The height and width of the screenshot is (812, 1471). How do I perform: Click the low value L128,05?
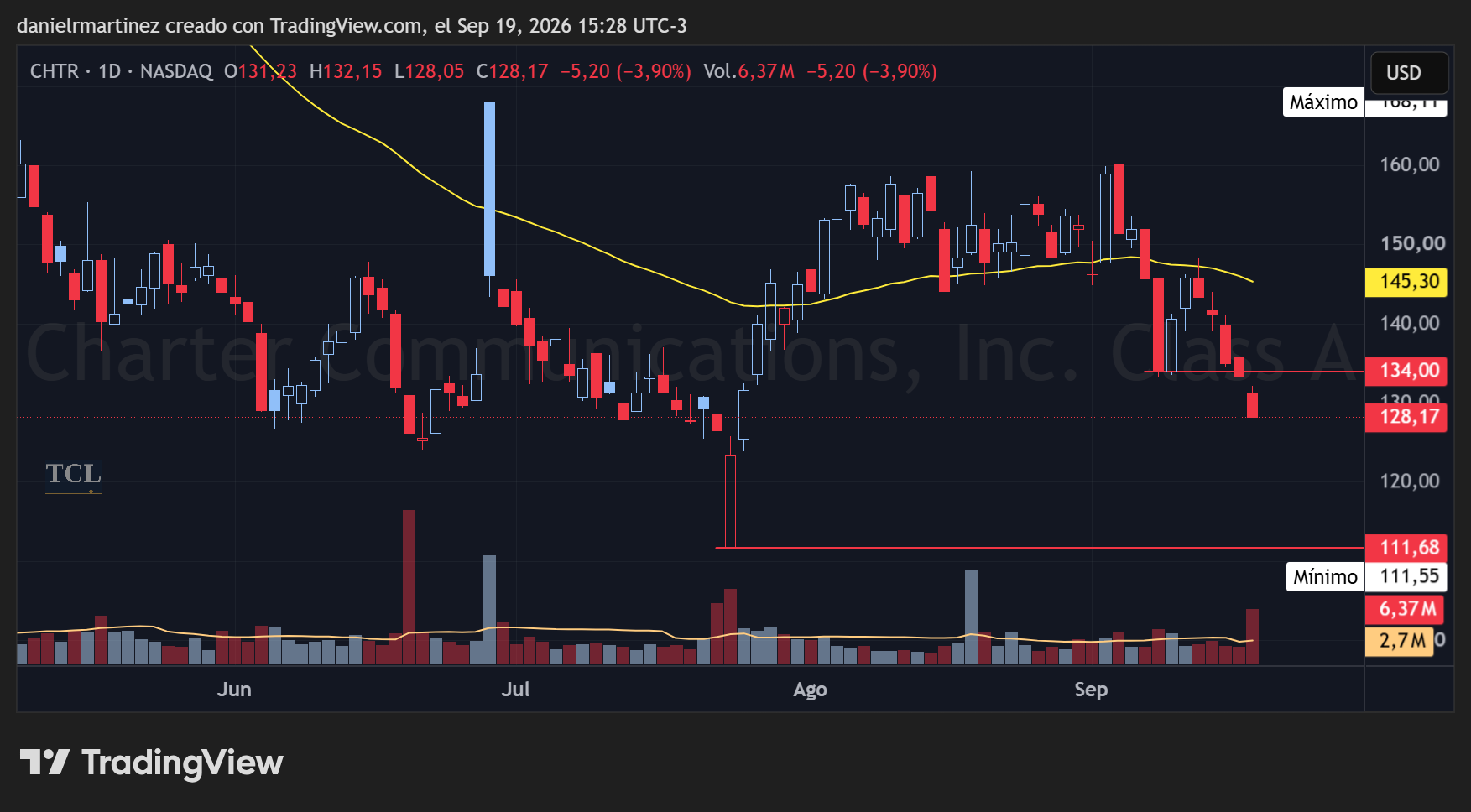(x=429, y=71)
